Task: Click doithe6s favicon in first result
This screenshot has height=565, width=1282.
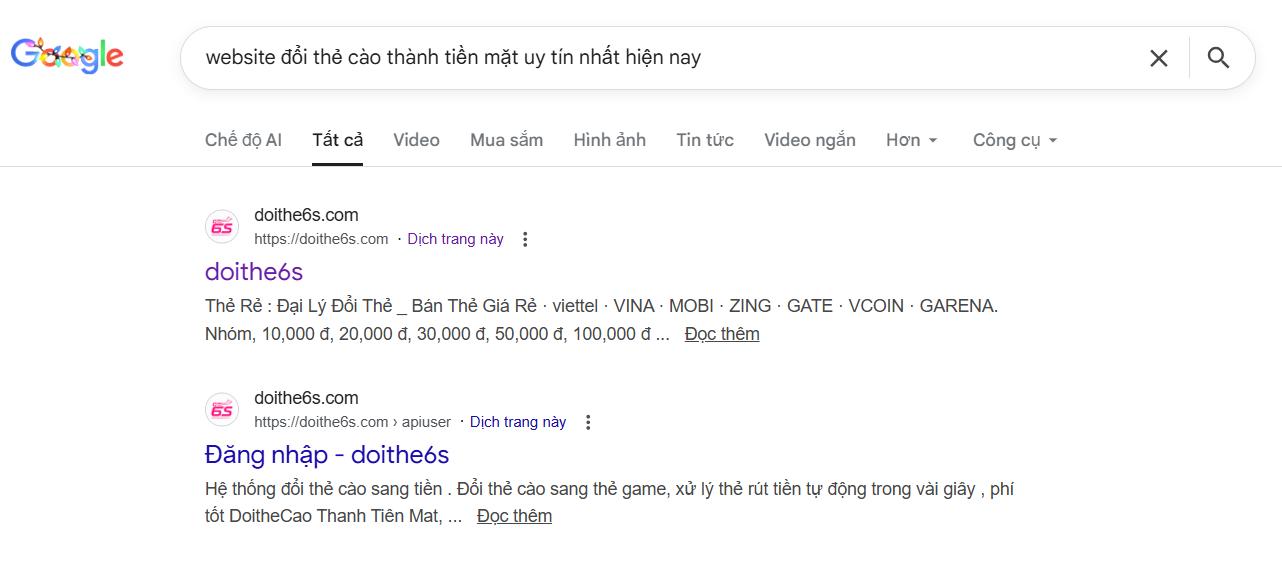Action: click(222, 227)
